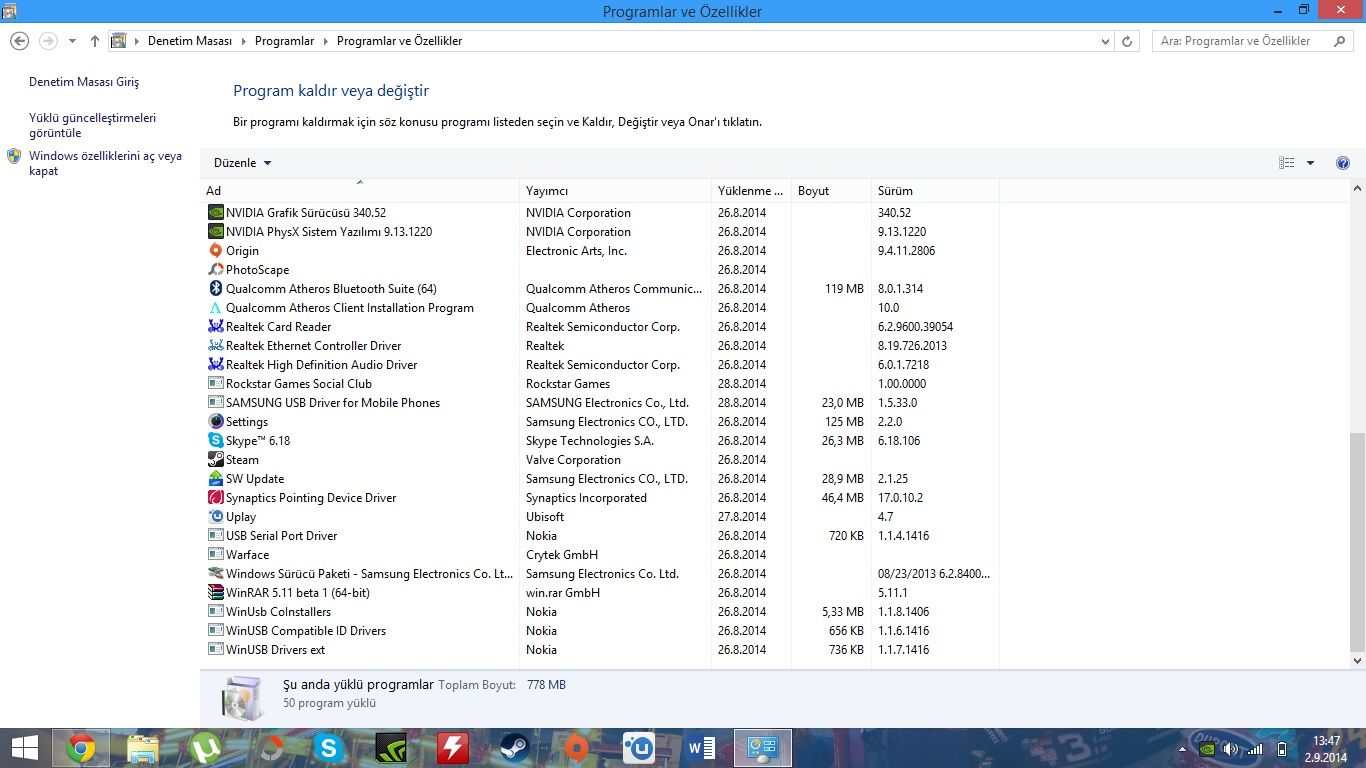The width and height of the screenshot is (1366, 768).
Task: Open Windows özelliklerini aç veya kapat link
Action: point(106,163)
